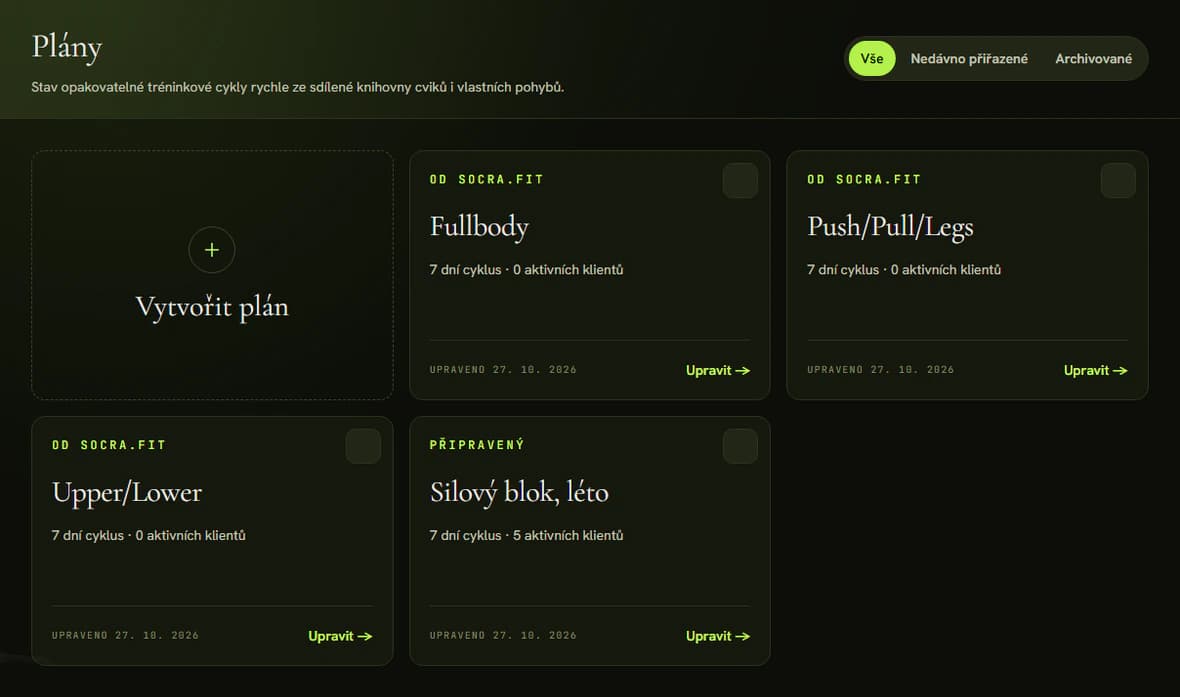Open the Upper/Lower plan title
The height and width of the screenshot is (697, 1180).
[127, 492]
